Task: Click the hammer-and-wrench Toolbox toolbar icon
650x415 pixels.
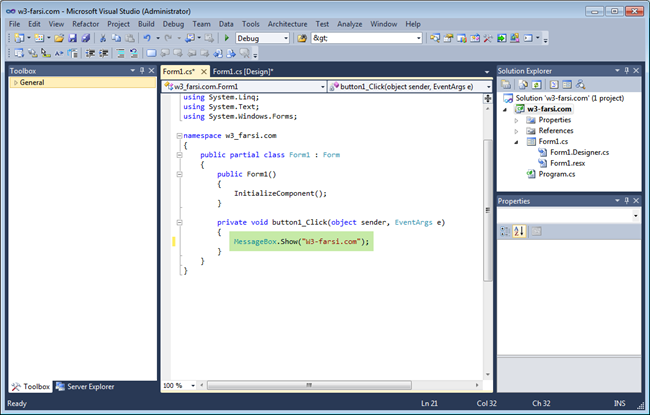Action: pyautogui.click(x=488, y=38)
